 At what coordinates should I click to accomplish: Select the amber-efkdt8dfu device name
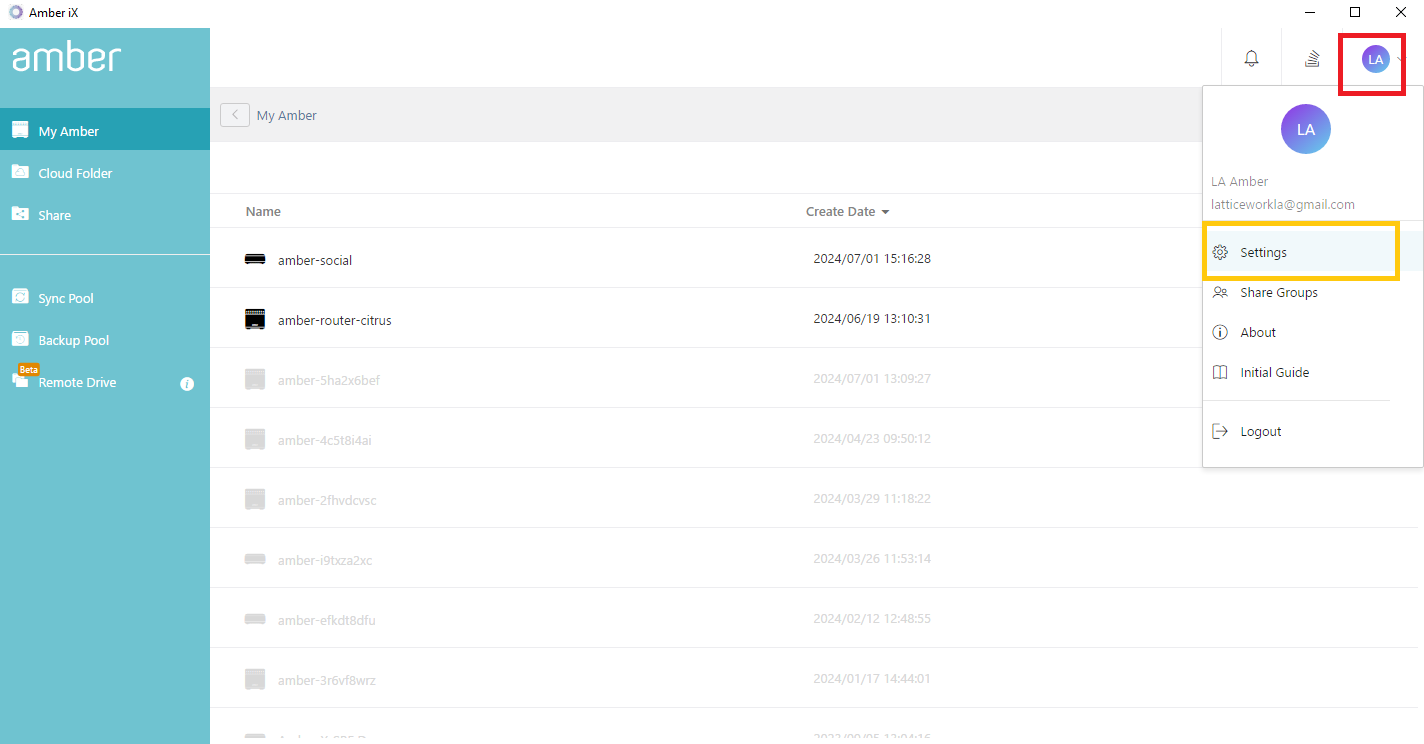(x=327, y=620)
